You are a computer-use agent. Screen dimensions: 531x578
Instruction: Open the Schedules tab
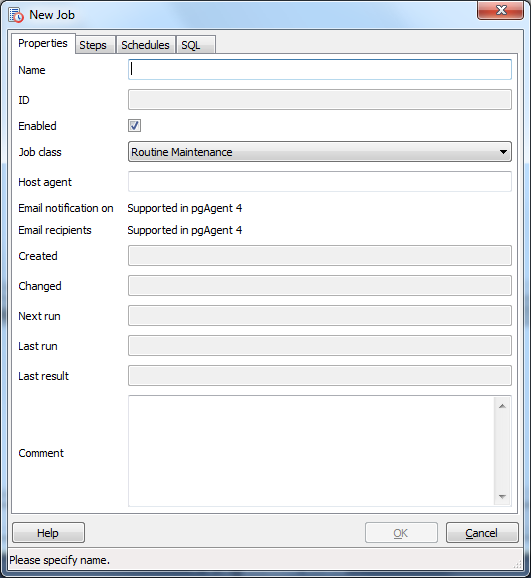[x=145, y=45]
